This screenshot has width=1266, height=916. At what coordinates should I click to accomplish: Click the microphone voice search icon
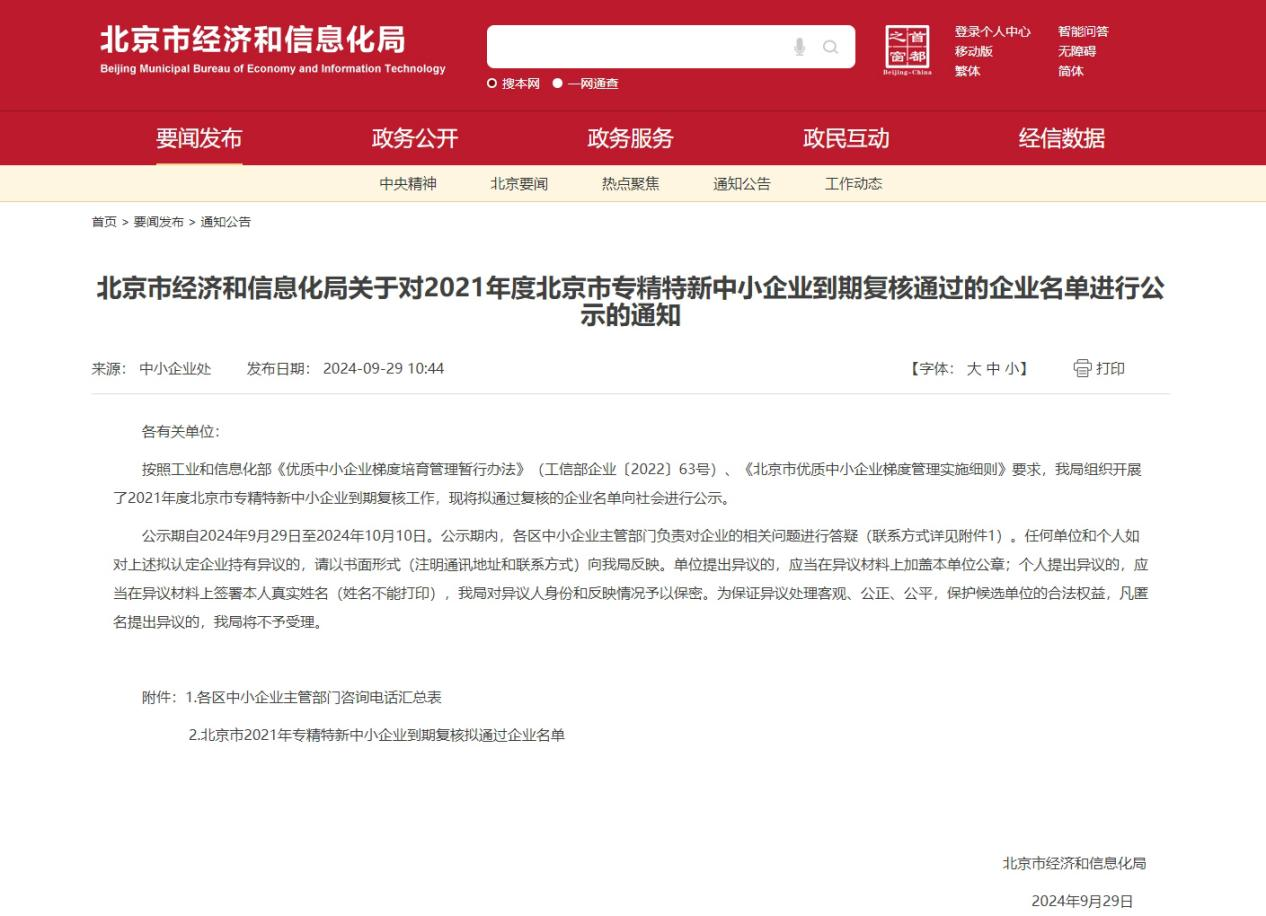click(799, 47)
